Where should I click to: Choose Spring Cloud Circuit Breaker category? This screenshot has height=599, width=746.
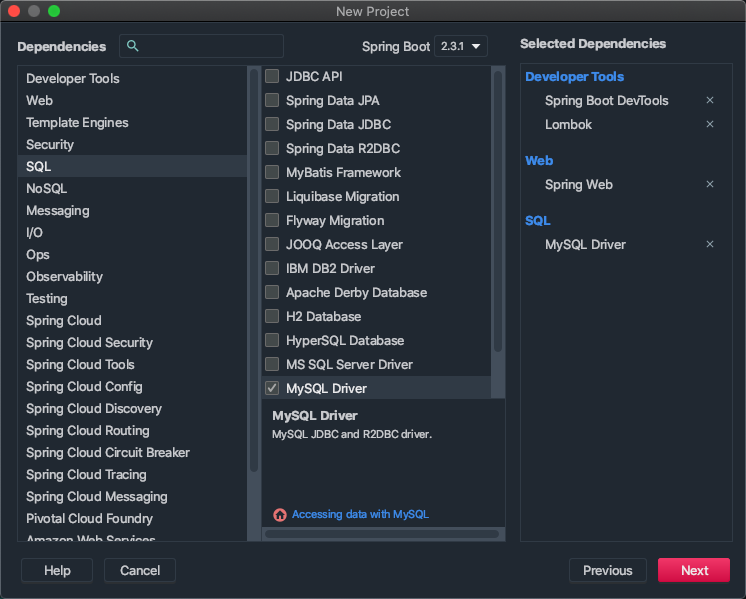[x=132, y=452]
